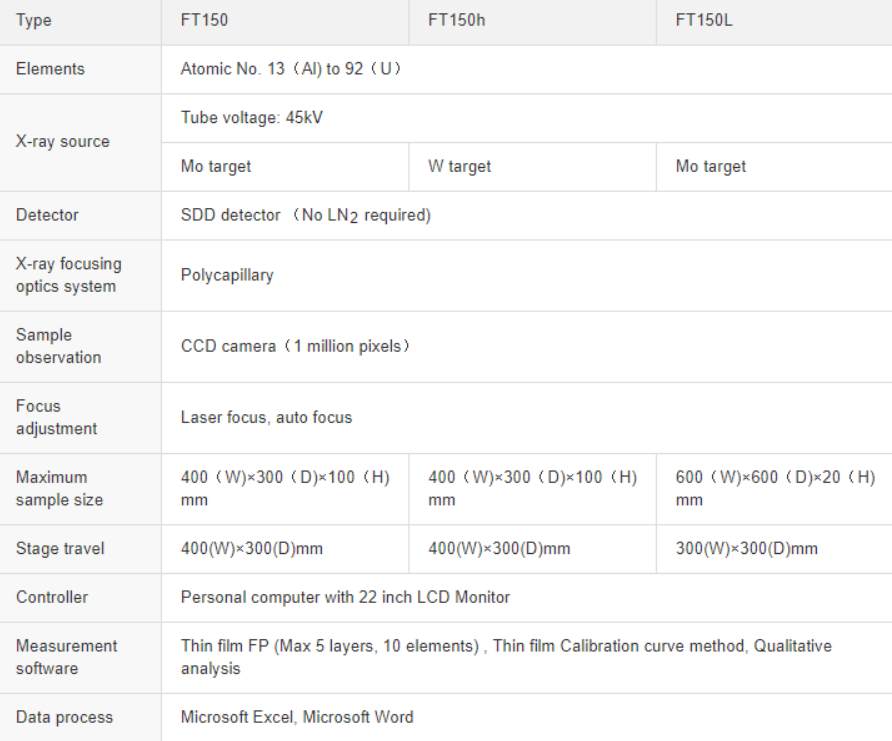Viewport: 892px width, 741px height.
Task: Click the CCD camera specification cell
Action: (295, 346)
